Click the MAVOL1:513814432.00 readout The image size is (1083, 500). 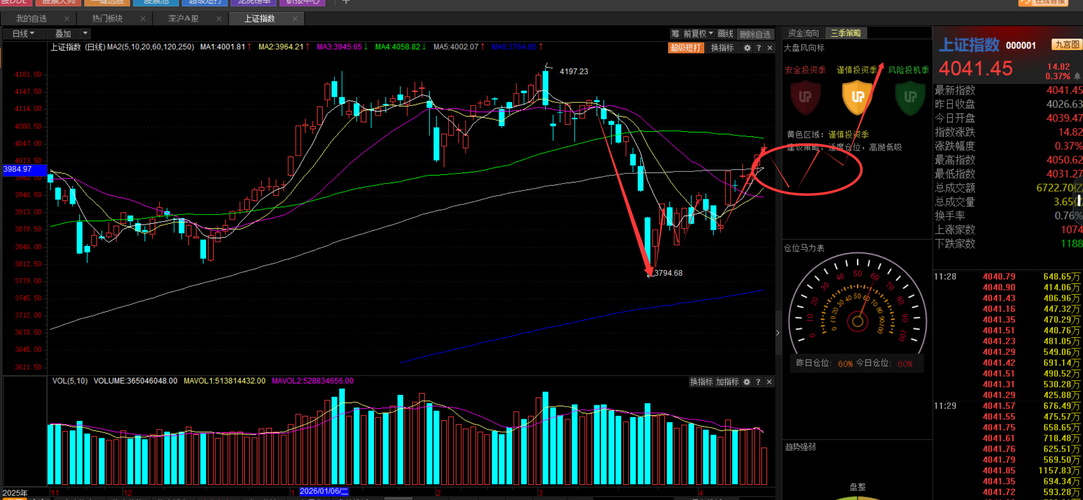point(224,381)
